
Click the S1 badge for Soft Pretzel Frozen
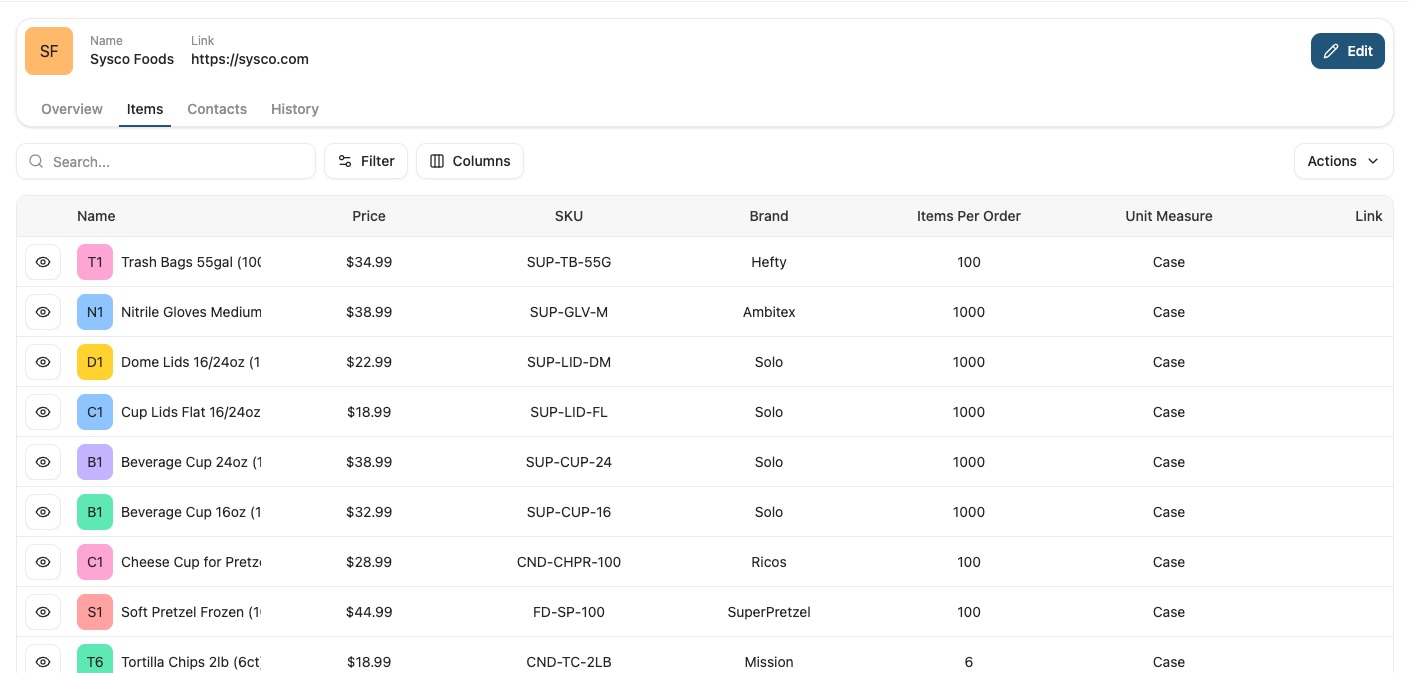pyautogui.click(x=95, y=612)
